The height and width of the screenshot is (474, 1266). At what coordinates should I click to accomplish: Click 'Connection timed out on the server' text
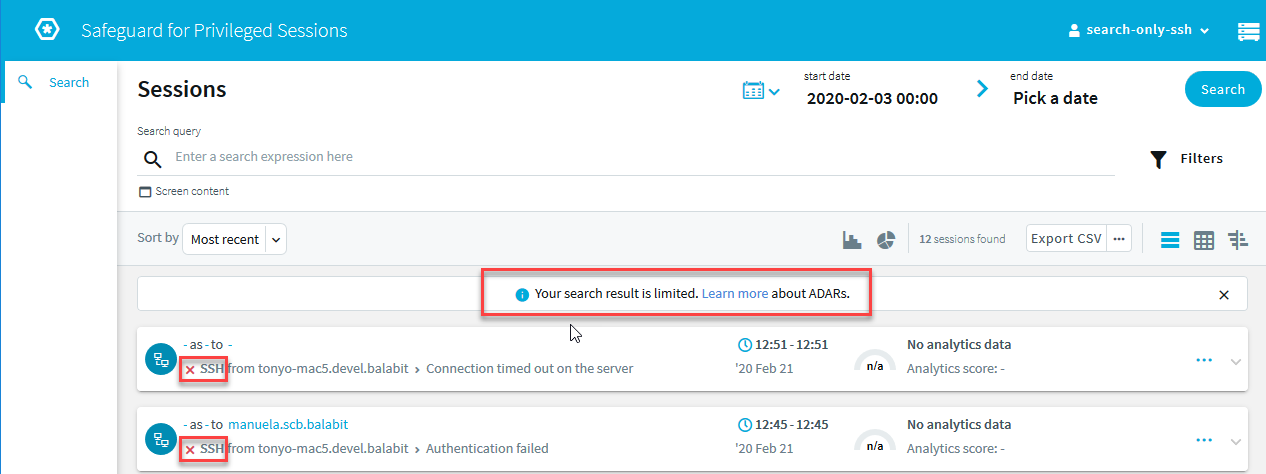coord(530,368)
